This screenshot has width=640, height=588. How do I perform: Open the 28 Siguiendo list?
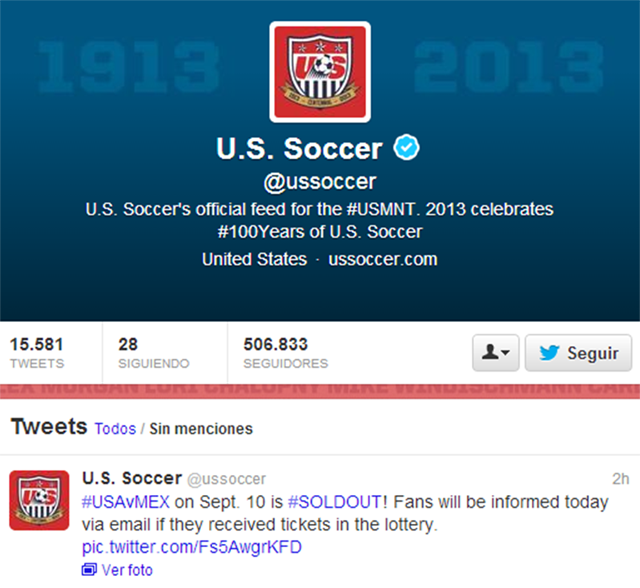click(153, 353)
